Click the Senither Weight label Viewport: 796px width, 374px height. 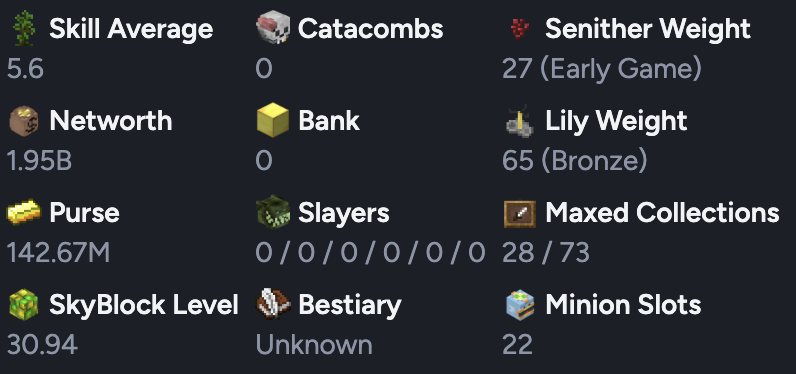648,29
